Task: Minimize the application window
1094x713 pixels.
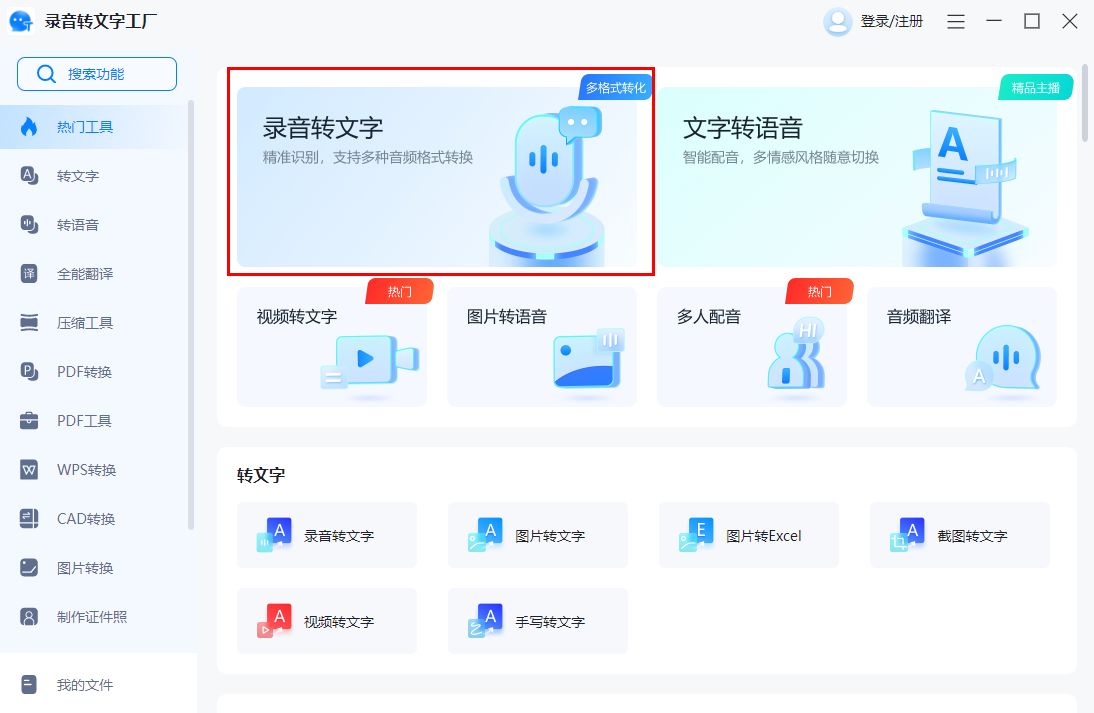Action: pos(994,22)
